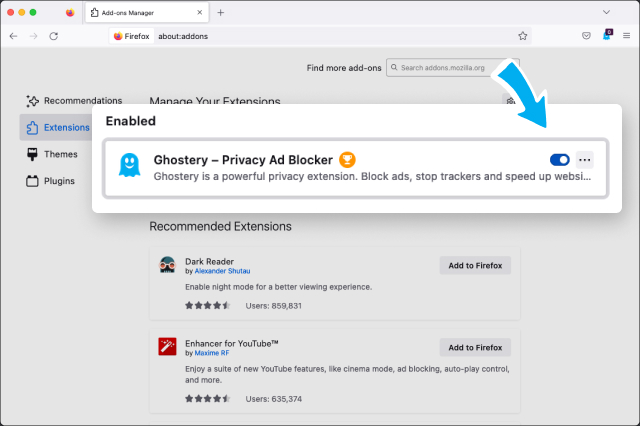Open Alexander Shutau author link

click(225, 272)
